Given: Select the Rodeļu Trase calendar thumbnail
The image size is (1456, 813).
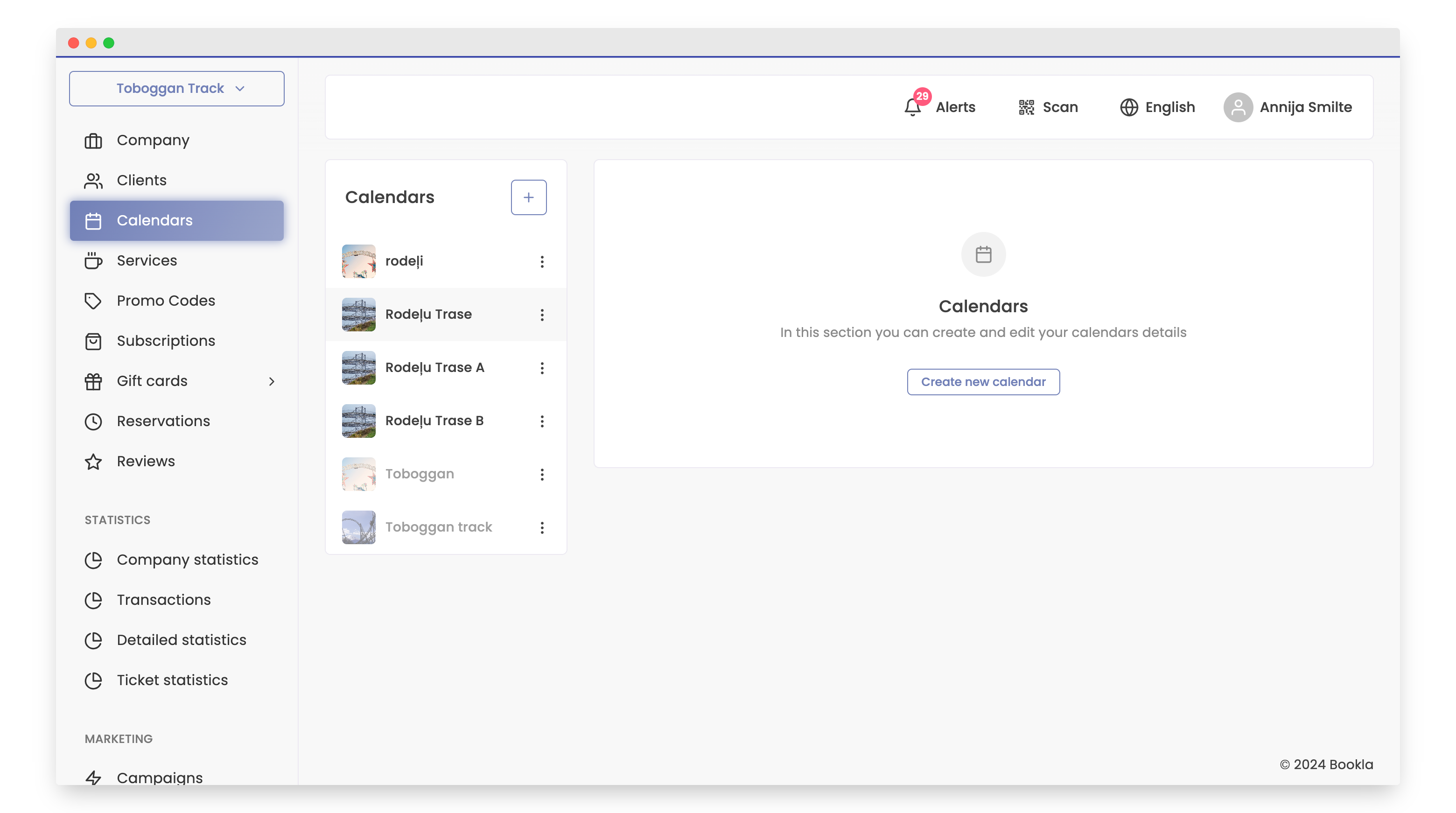Looking at the screenshot, I should 359,315.
